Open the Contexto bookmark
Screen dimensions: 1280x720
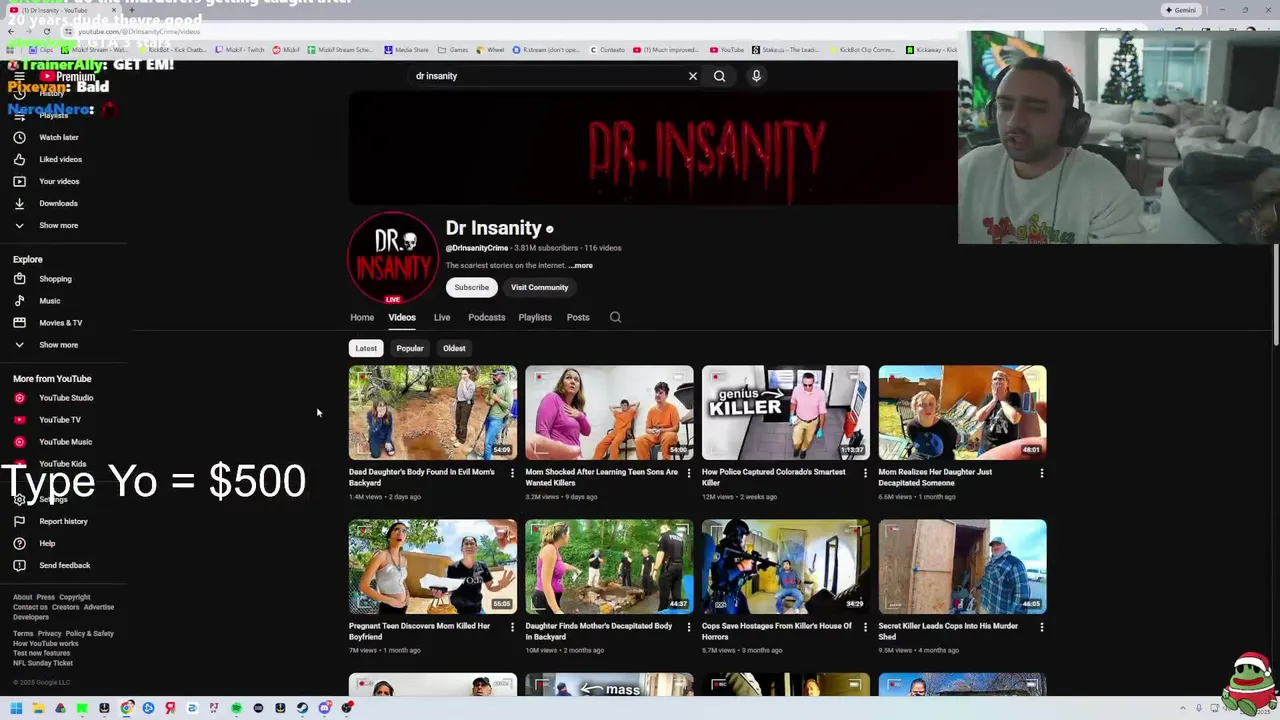[x=607, y=50]
